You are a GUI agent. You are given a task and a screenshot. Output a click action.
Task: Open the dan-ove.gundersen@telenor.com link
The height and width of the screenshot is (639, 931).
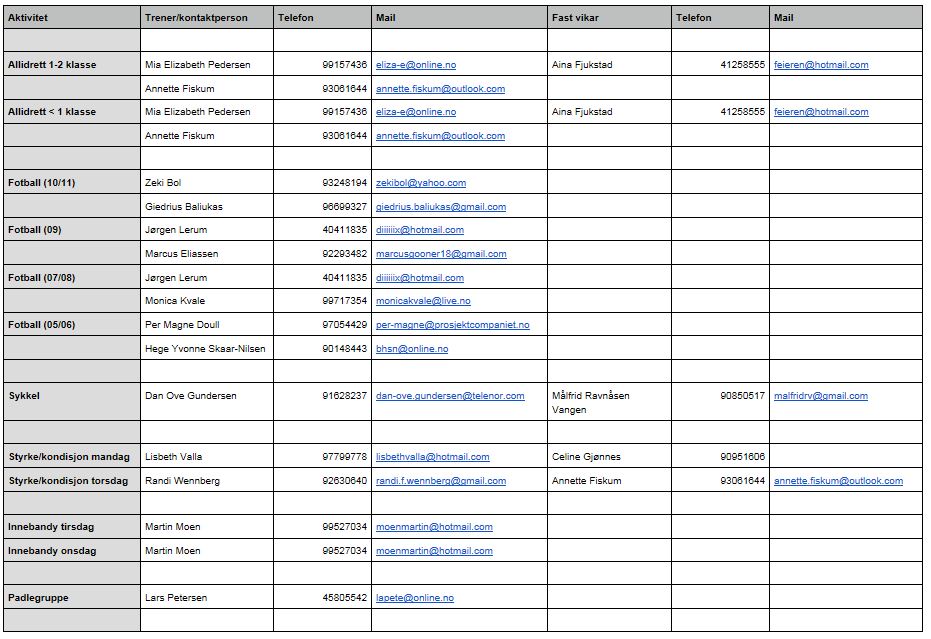point(450,396)
